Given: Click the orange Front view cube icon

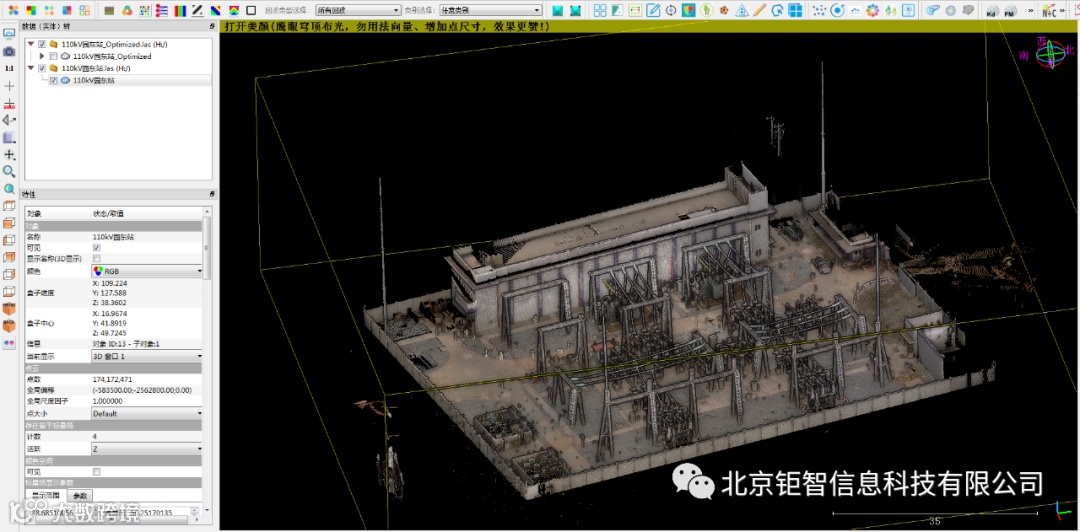Looking at the screenshot, I should 9,308.
